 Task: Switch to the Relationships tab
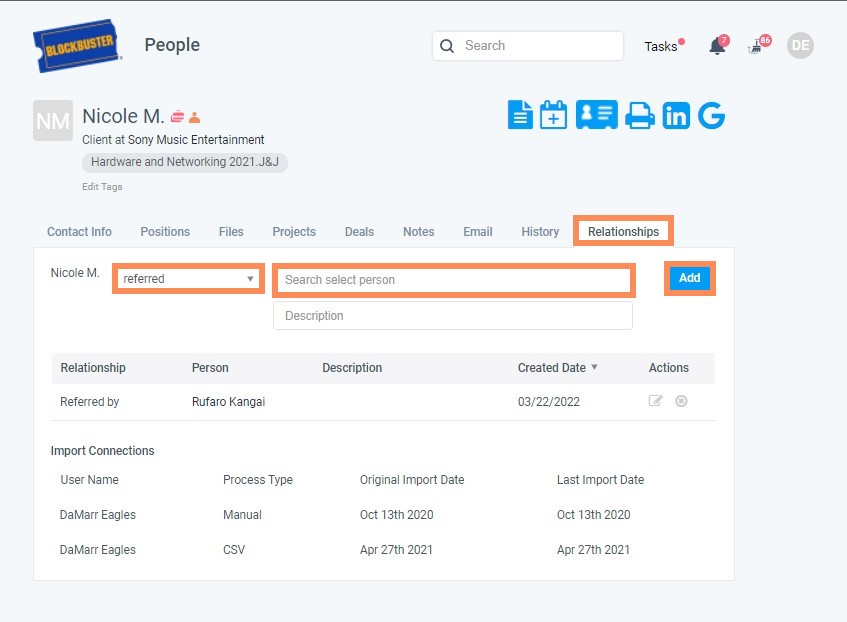coord(623,231)
